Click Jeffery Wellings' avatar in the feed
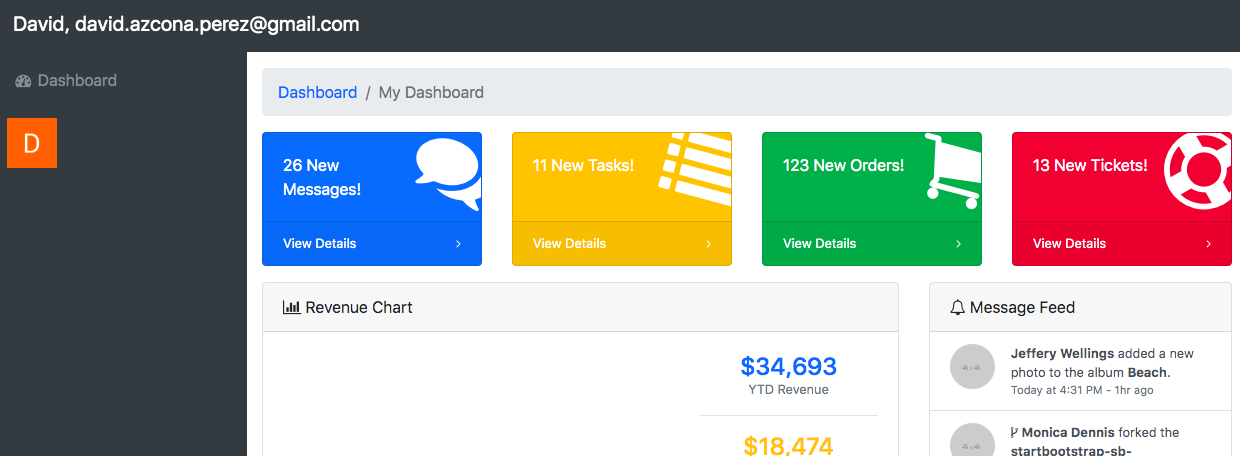The width and height of the screenshot is (1240, 456). point(972,367)
